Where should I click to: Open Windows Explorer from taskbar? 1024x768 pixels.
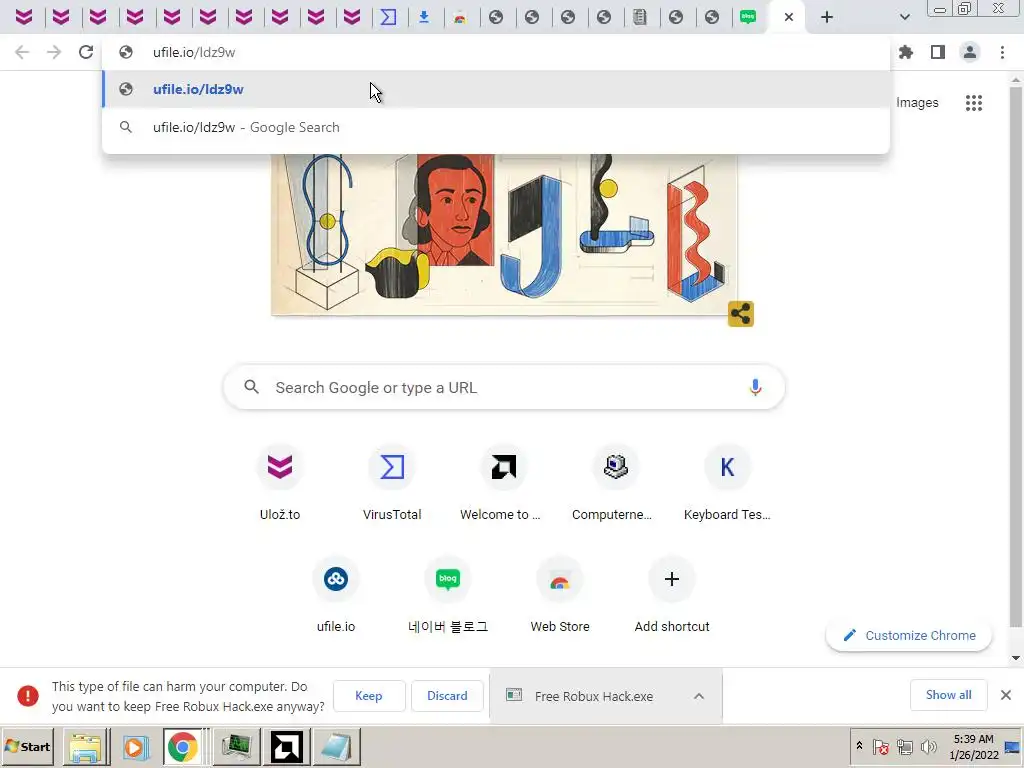86,746
